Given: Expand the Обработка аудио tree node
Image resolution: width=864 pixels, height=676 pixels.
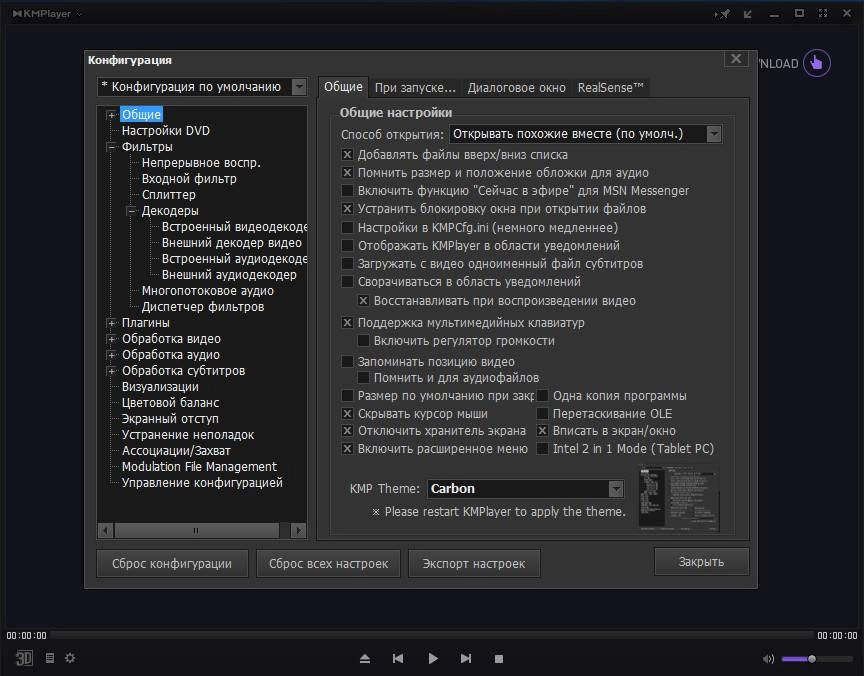Looking at the screenshot, I should [x=111, y=355].
